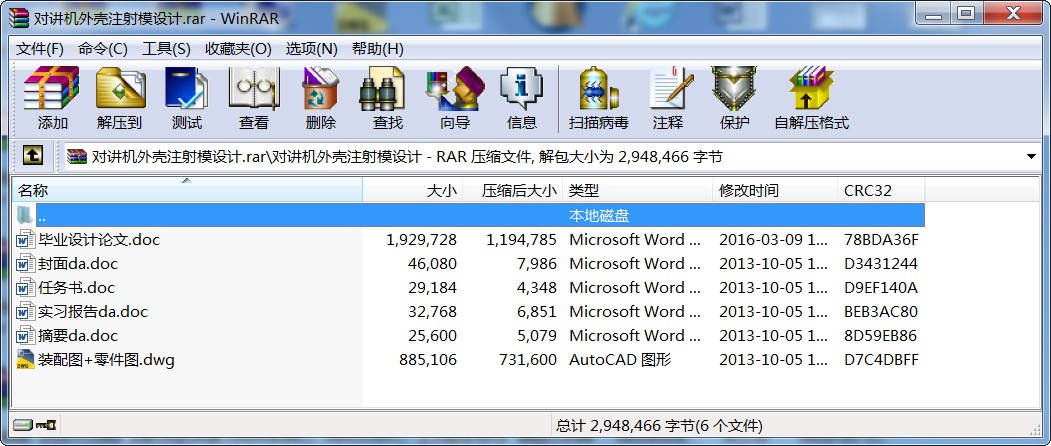Open the 收藏夹(O) menu
The width and height of the screenshot is (1051, 446).
point(238,49)
